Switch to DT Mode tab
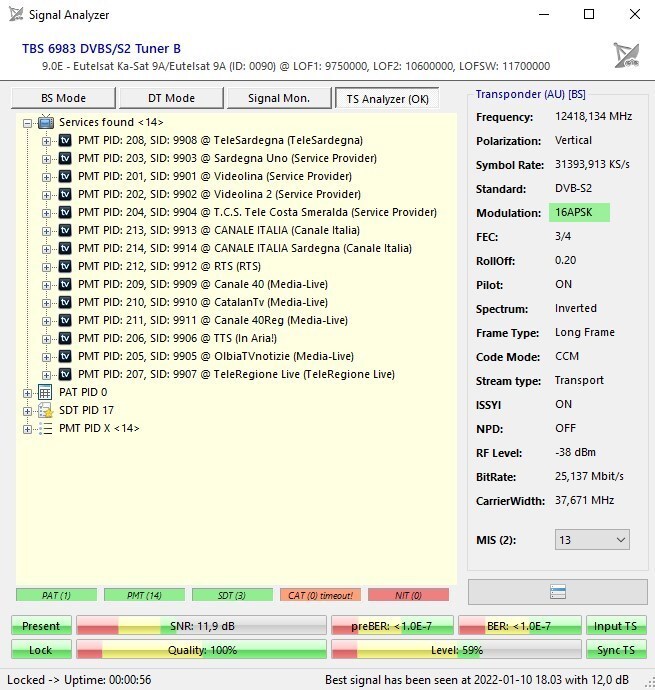This screenshot has height=690, width=655. pos(171,98)
